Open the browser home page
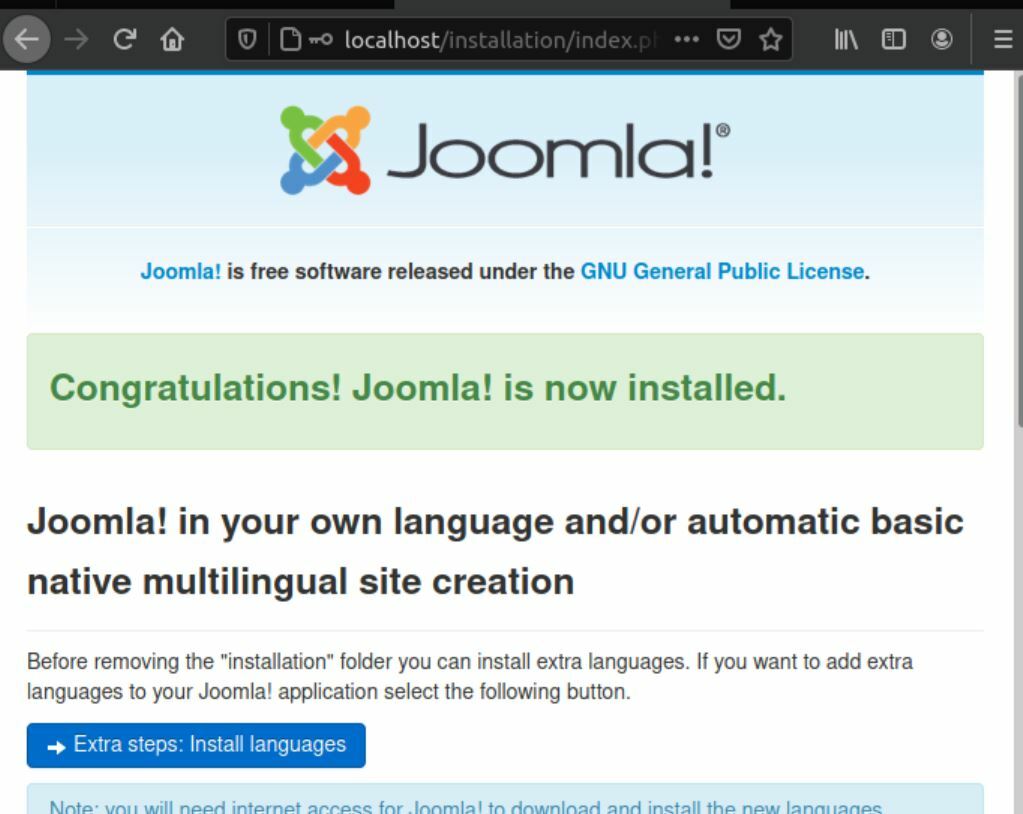Screen dimensions: 1023x814 173,40
